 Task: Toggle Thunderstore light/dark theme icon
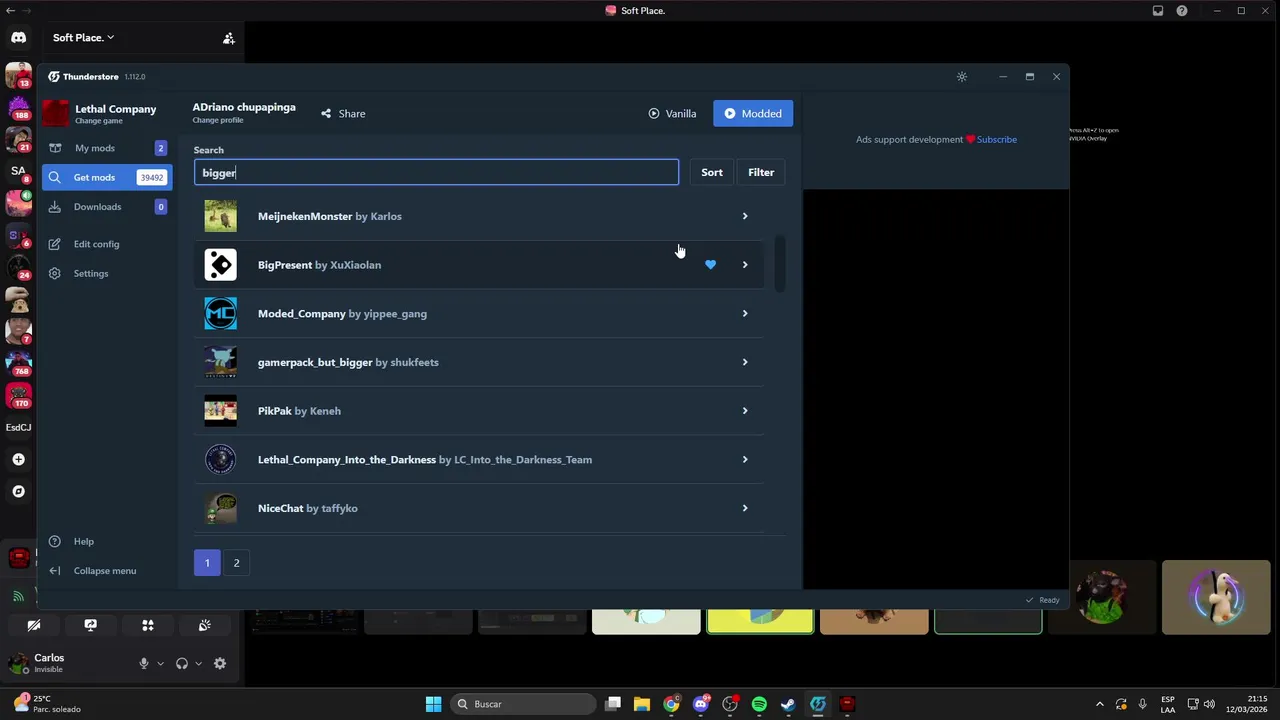coord(962,77)
